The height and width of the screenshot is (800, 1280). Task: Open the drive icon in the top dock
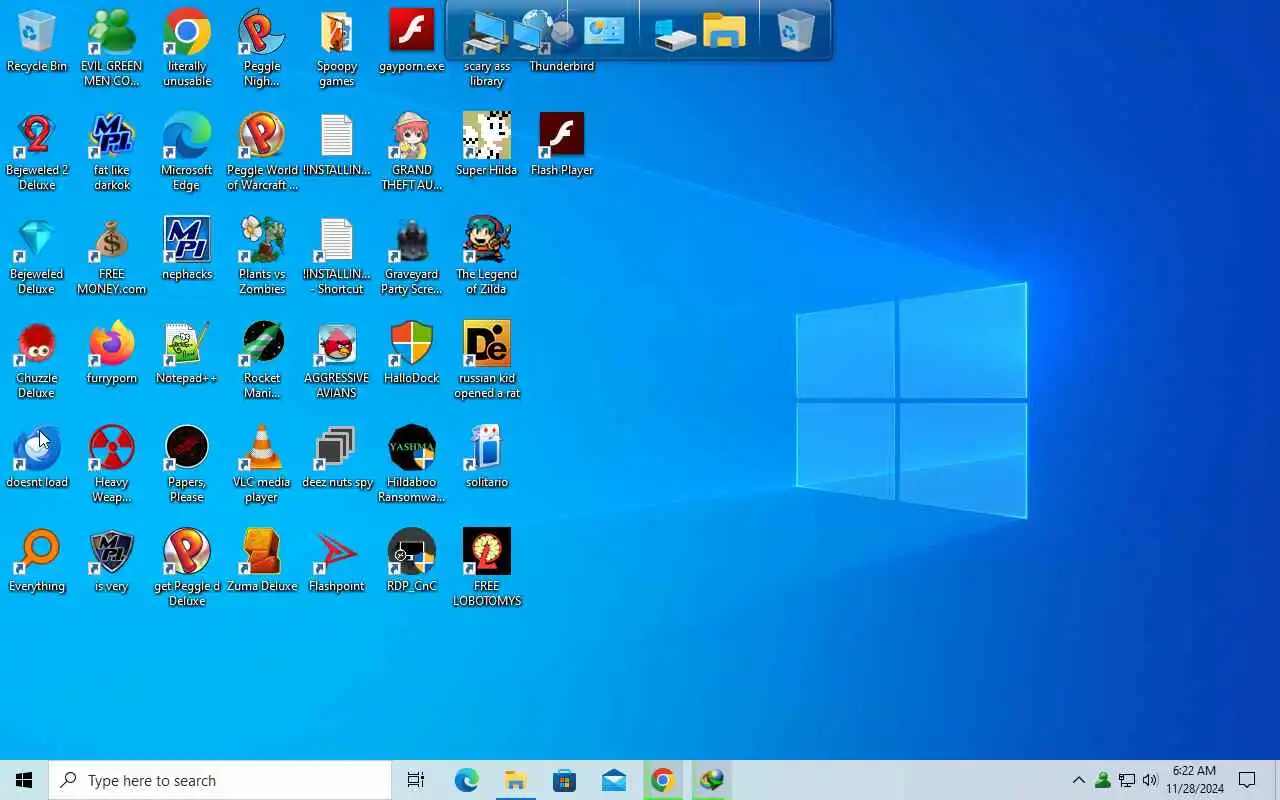(675, 33)
